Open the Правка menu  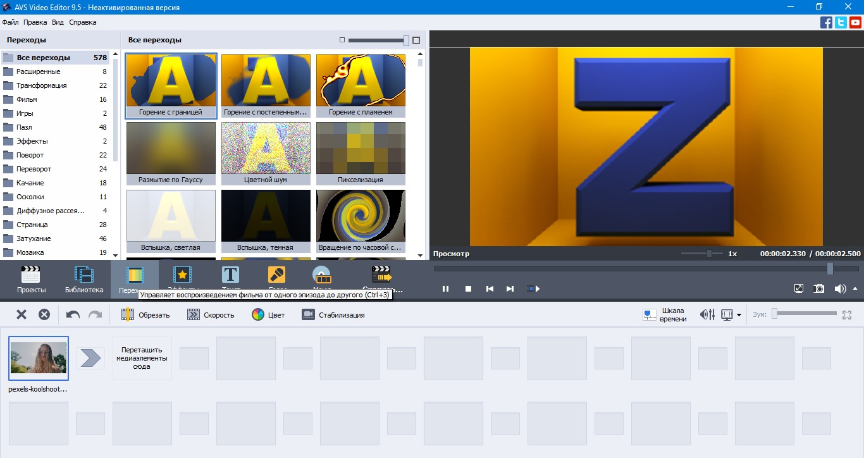(35, 23)
